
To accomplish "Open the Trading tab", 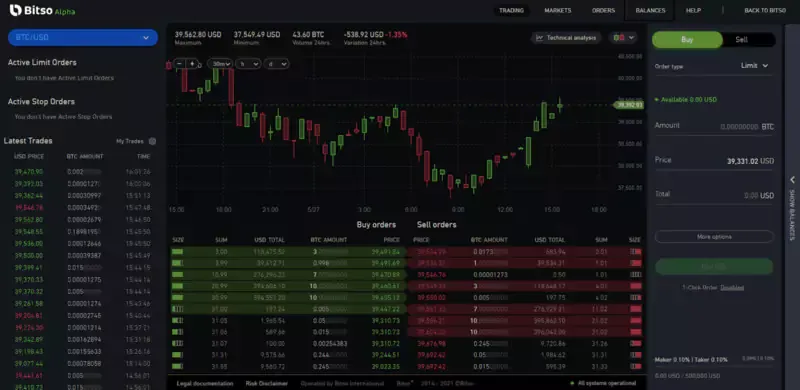I will point(512,10).
